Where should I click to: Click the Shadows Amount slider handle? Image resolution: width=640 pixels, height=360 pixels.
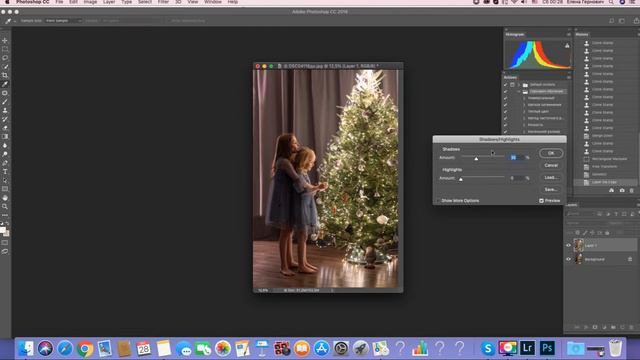476,158
